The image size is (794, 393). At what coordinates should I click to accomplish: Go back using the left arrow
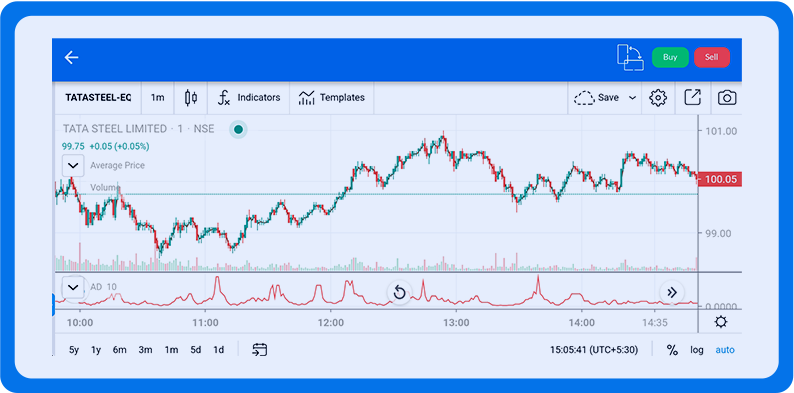[x=71, y=58]
